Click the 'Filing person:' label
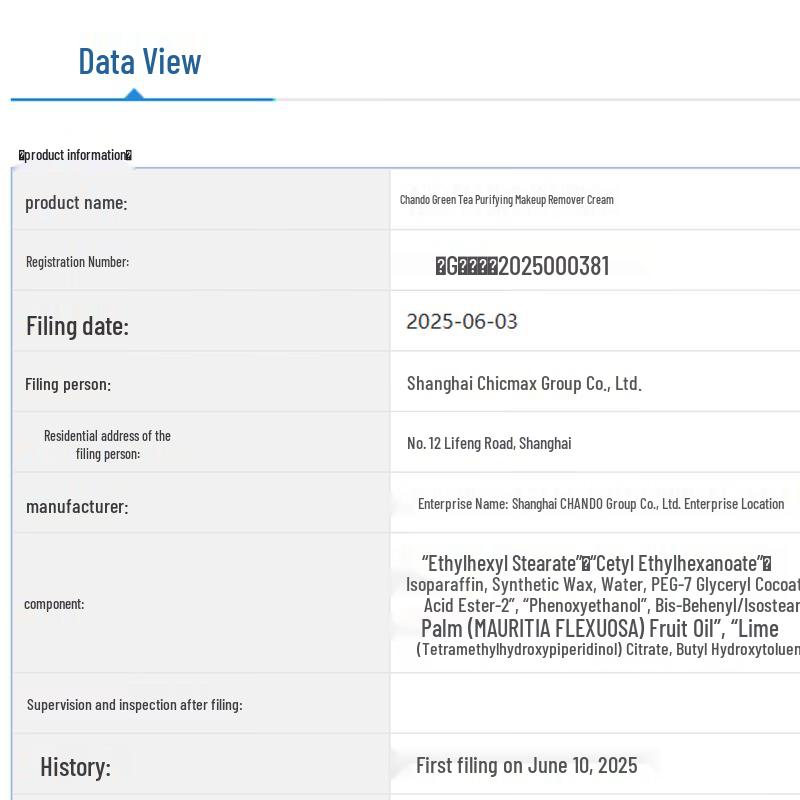 pyautogui.click(x=68, y=384)
